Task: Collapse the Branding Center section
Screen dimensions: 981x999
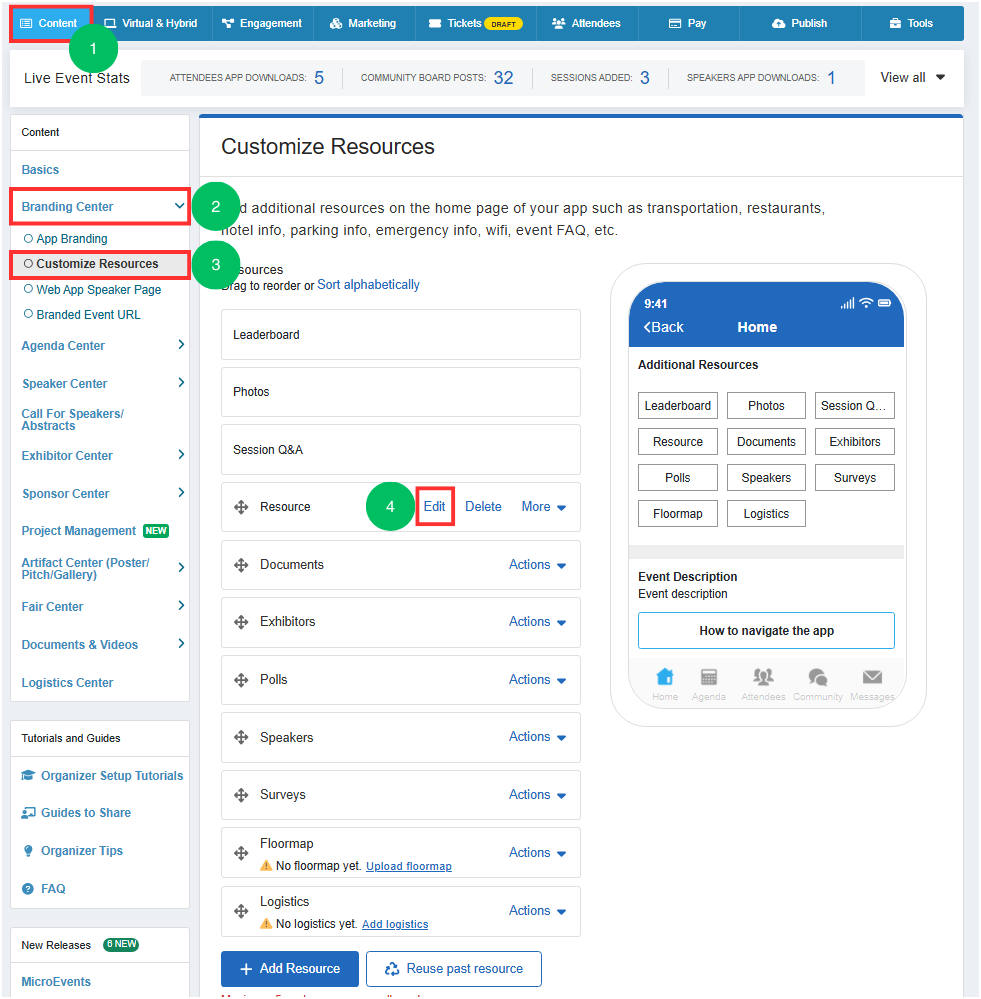Action: tap(179, 206)
